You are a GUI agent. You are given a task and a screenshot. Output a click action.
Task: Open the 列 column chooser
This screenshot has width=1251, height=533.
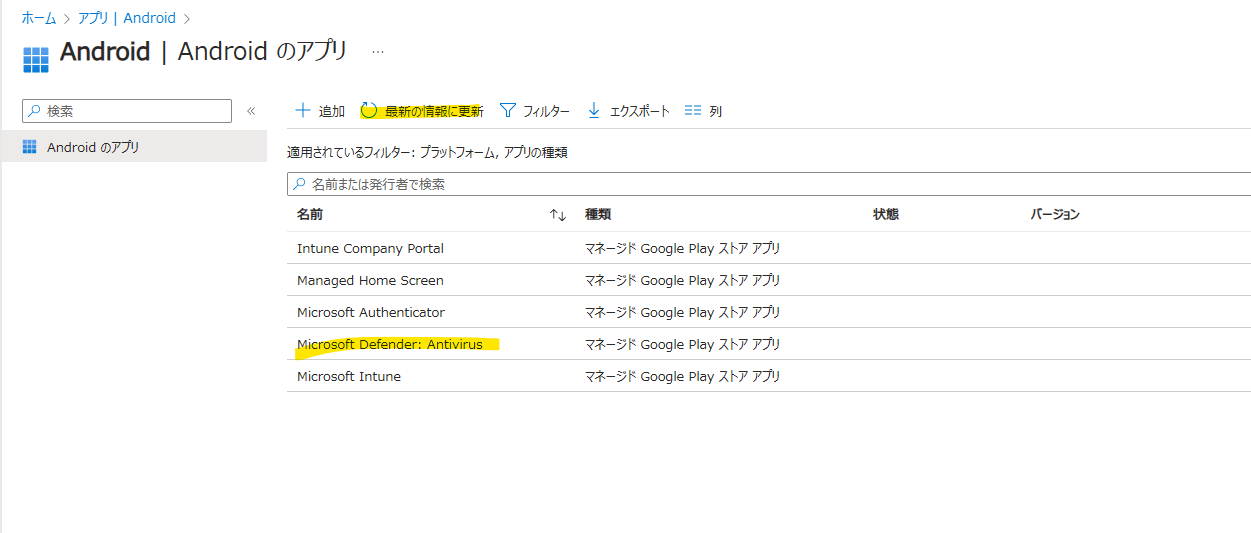(716, 111)
